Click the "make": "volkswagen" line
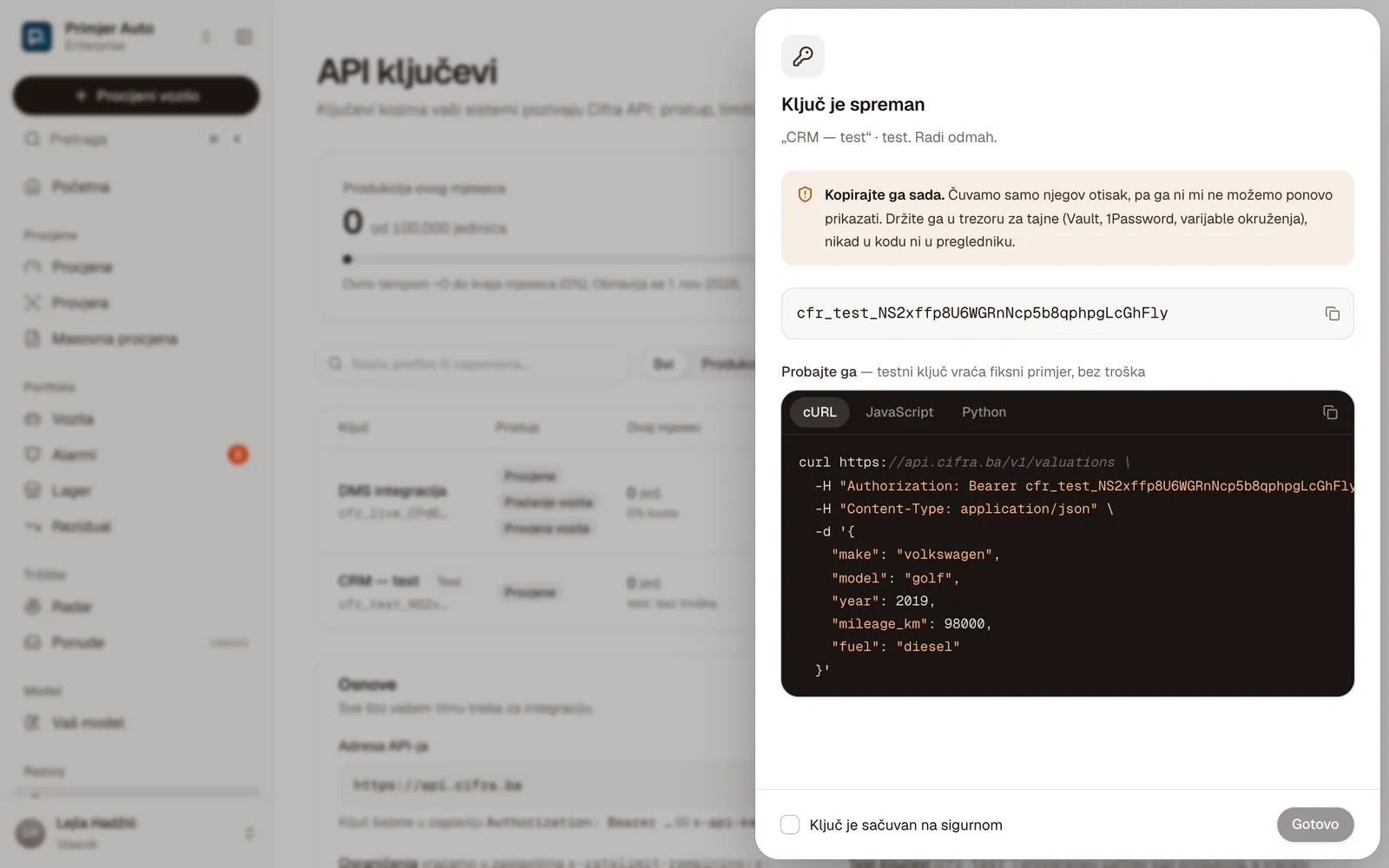Image resolution: width=1389 pixels, height=868 pixels. pos(916,555)
